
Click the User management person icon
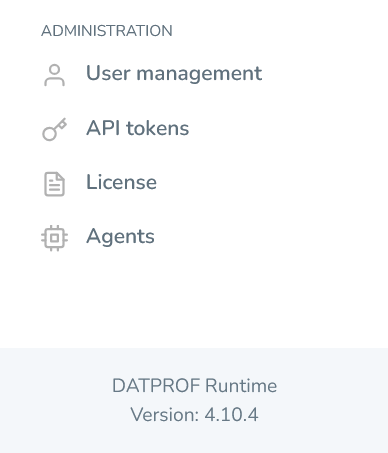54,75
